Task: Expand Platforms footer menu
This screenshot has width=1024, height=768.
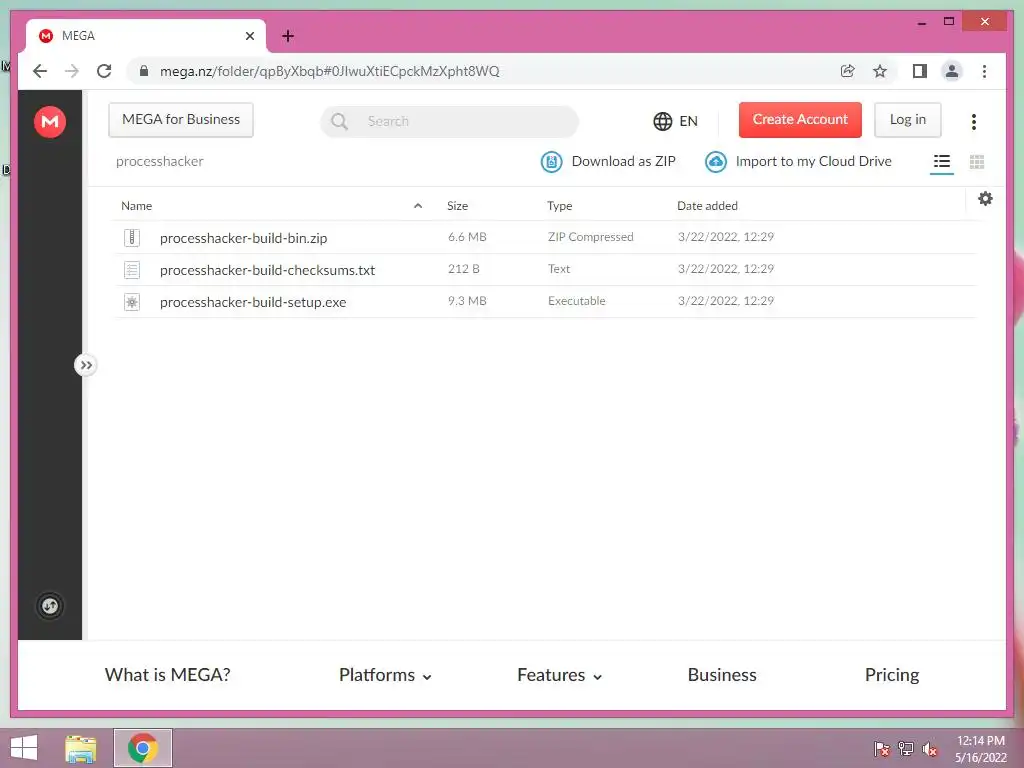Action: click(385, 675)
